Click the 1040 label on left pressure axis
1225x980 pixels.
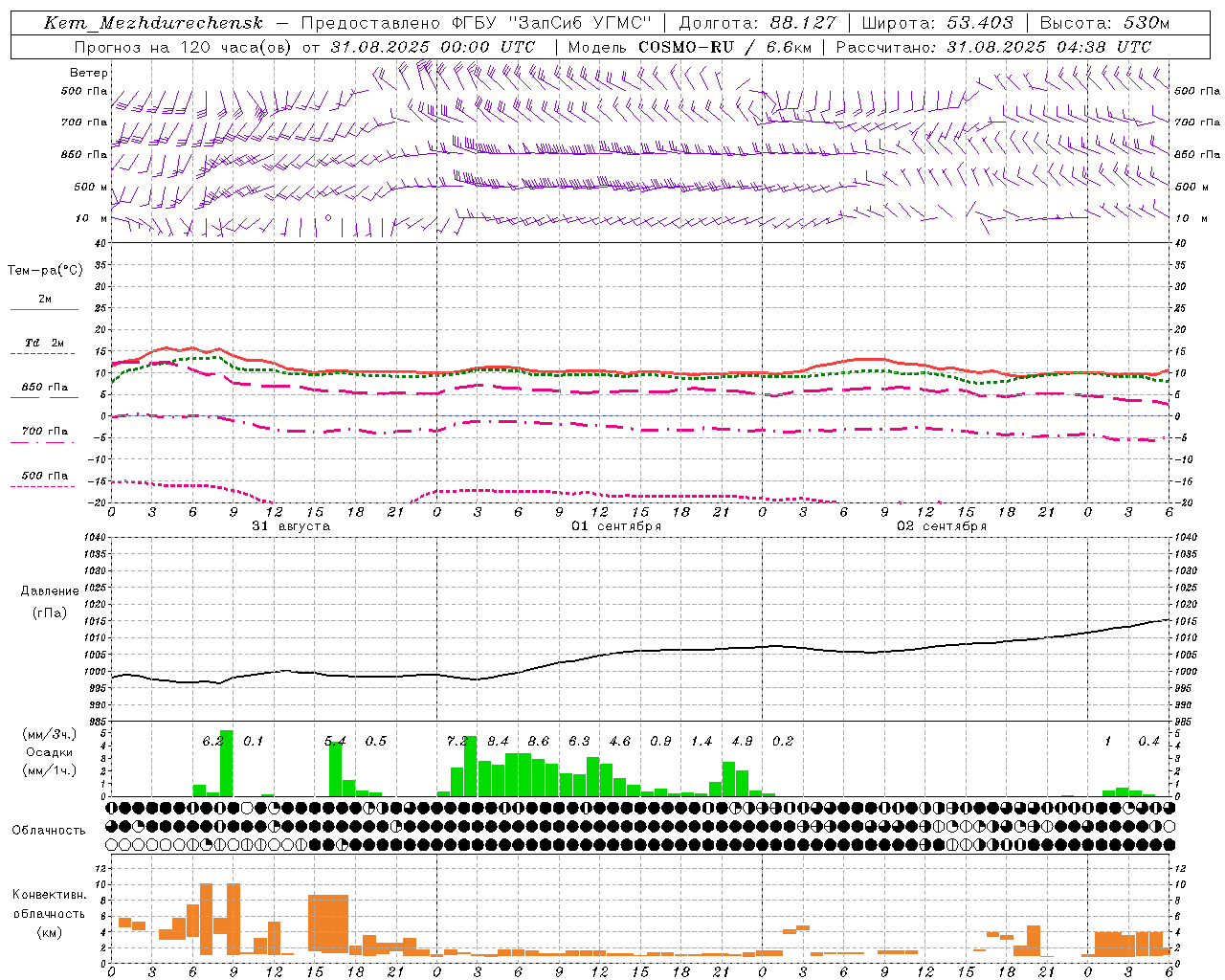[x=94, y=538]
